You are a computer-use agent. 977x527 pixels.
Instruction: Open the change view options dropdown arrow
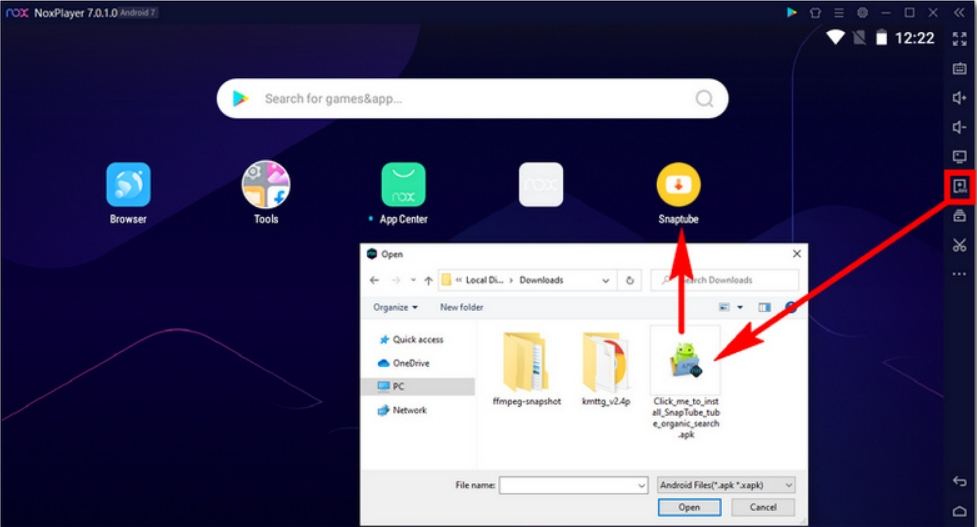pos(740,307)
